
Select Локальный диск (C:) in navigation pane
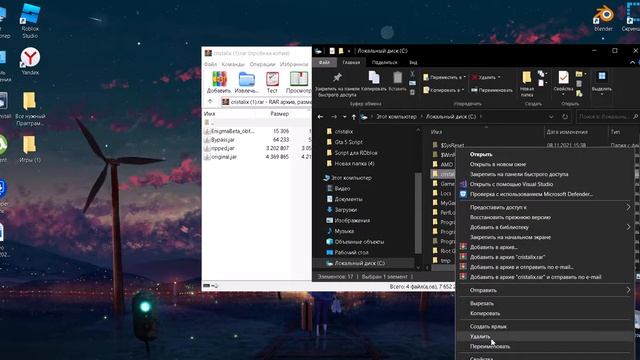(360, 263)
